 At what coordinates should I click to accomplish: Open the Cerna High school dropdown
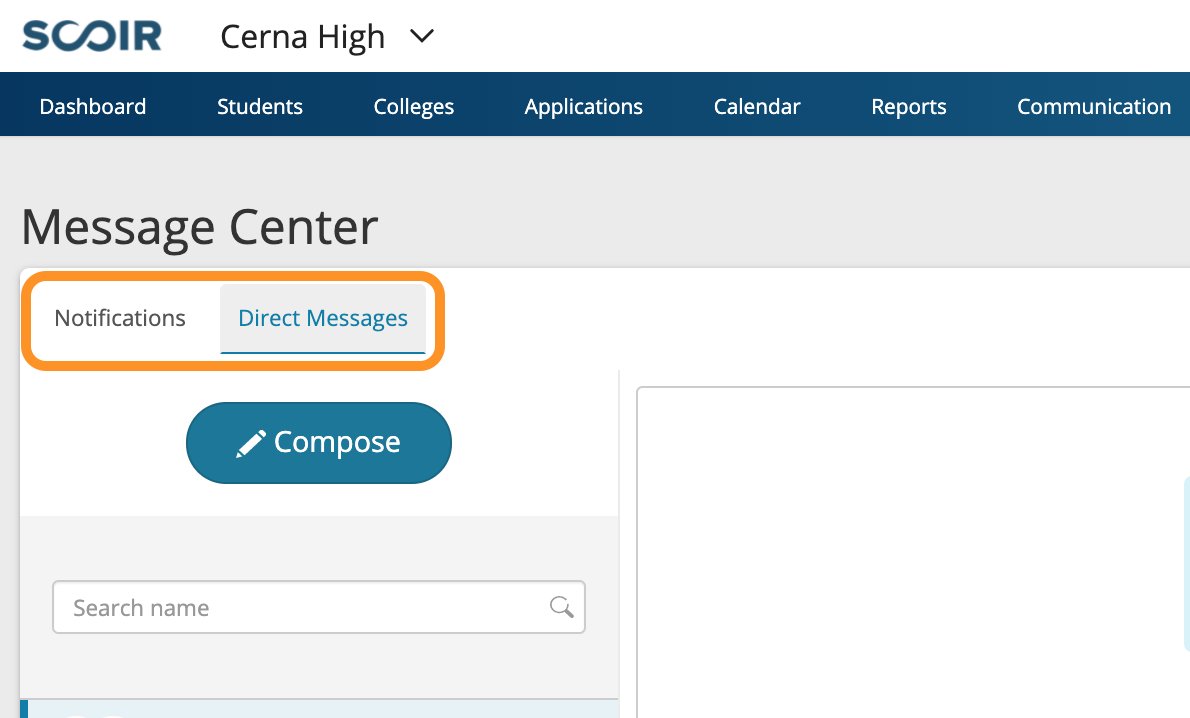[x=327, y=36]
